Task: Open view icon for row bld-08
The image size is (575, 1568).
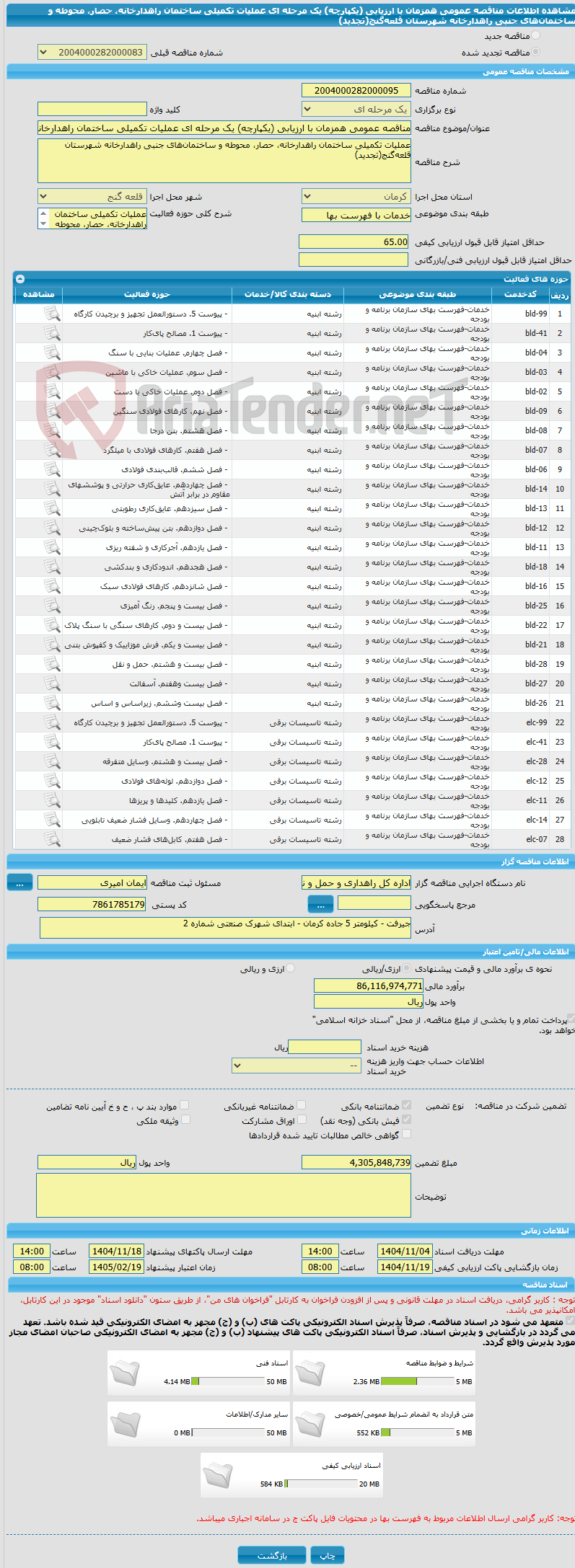Action: point(52,430)
